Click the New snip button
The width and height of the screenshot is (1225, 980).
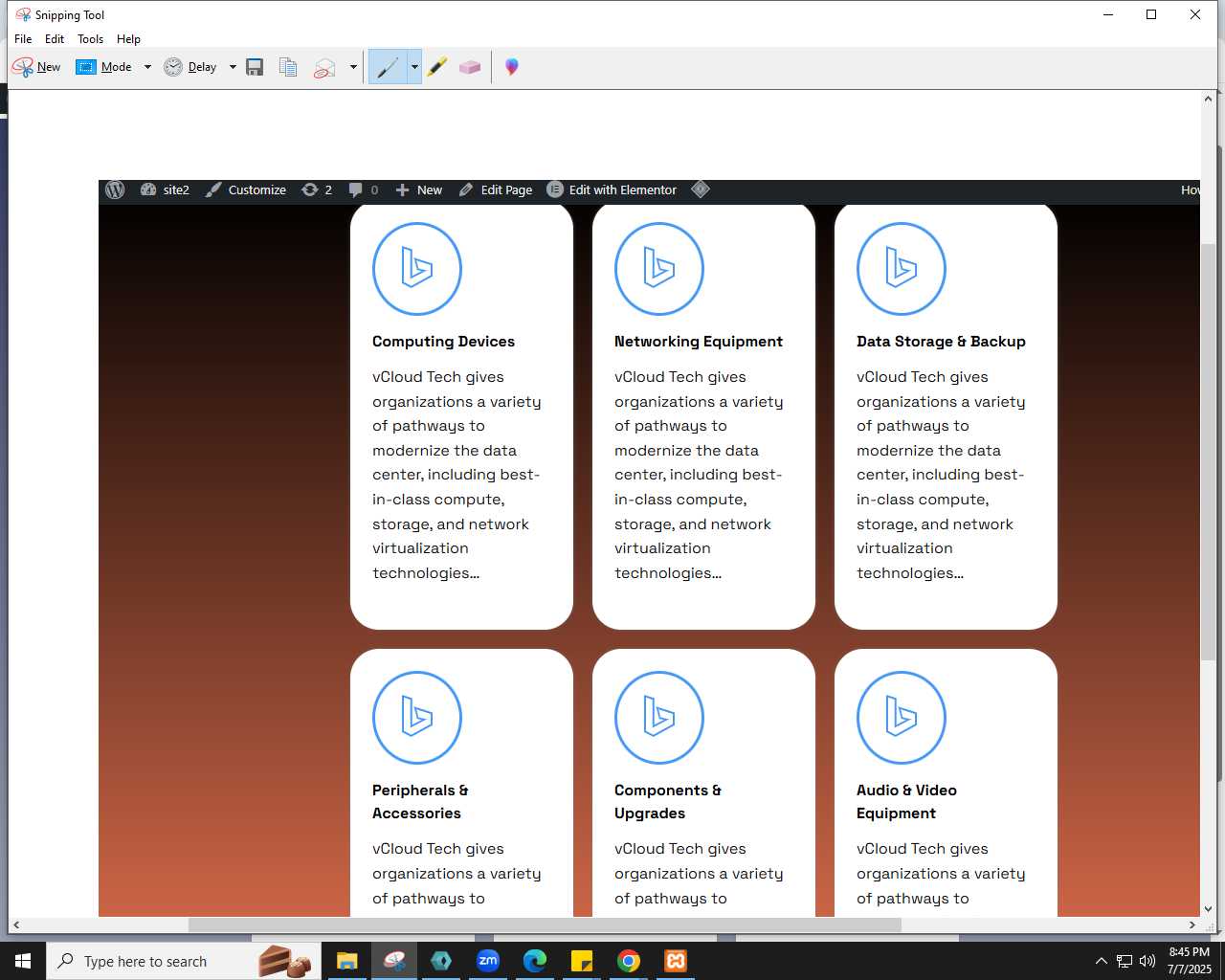click(36, 67)
